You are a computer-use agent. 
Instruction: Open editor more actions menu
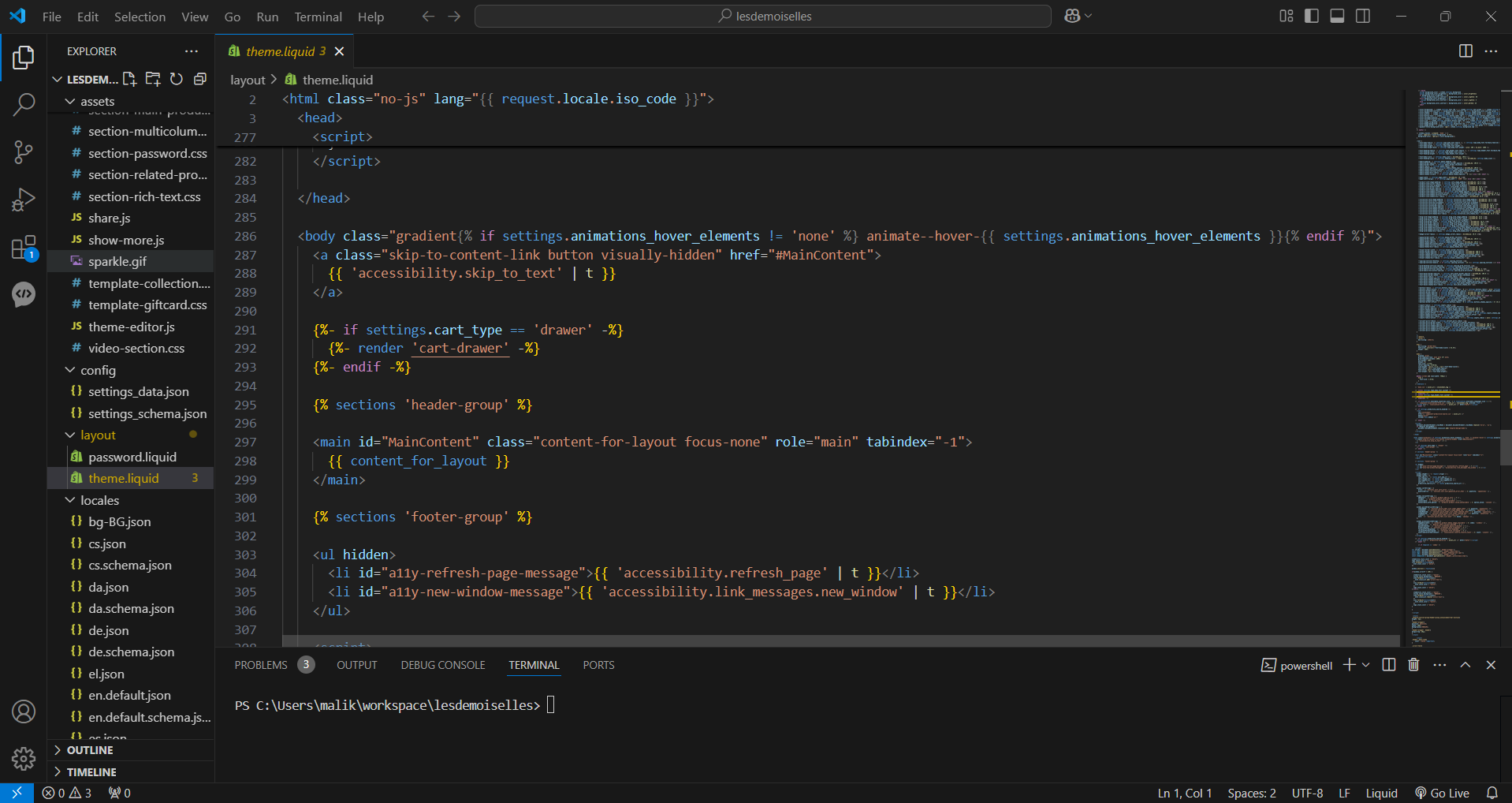(x=1491, y=51)
